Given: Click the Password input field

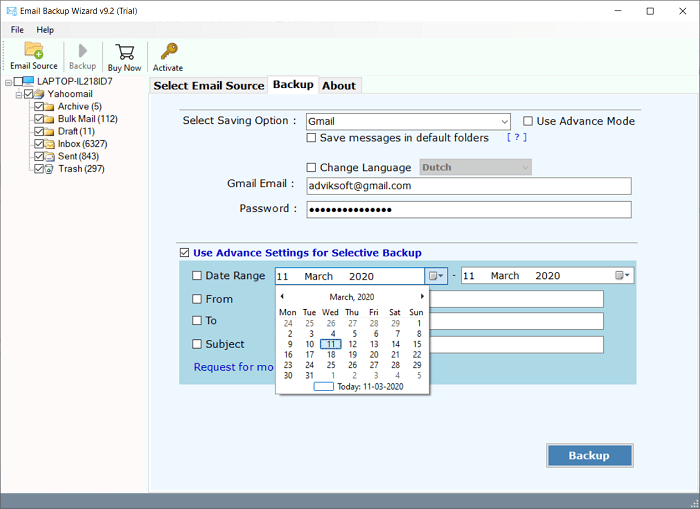Looking at the screenshot, I should [x=469, y=209].
